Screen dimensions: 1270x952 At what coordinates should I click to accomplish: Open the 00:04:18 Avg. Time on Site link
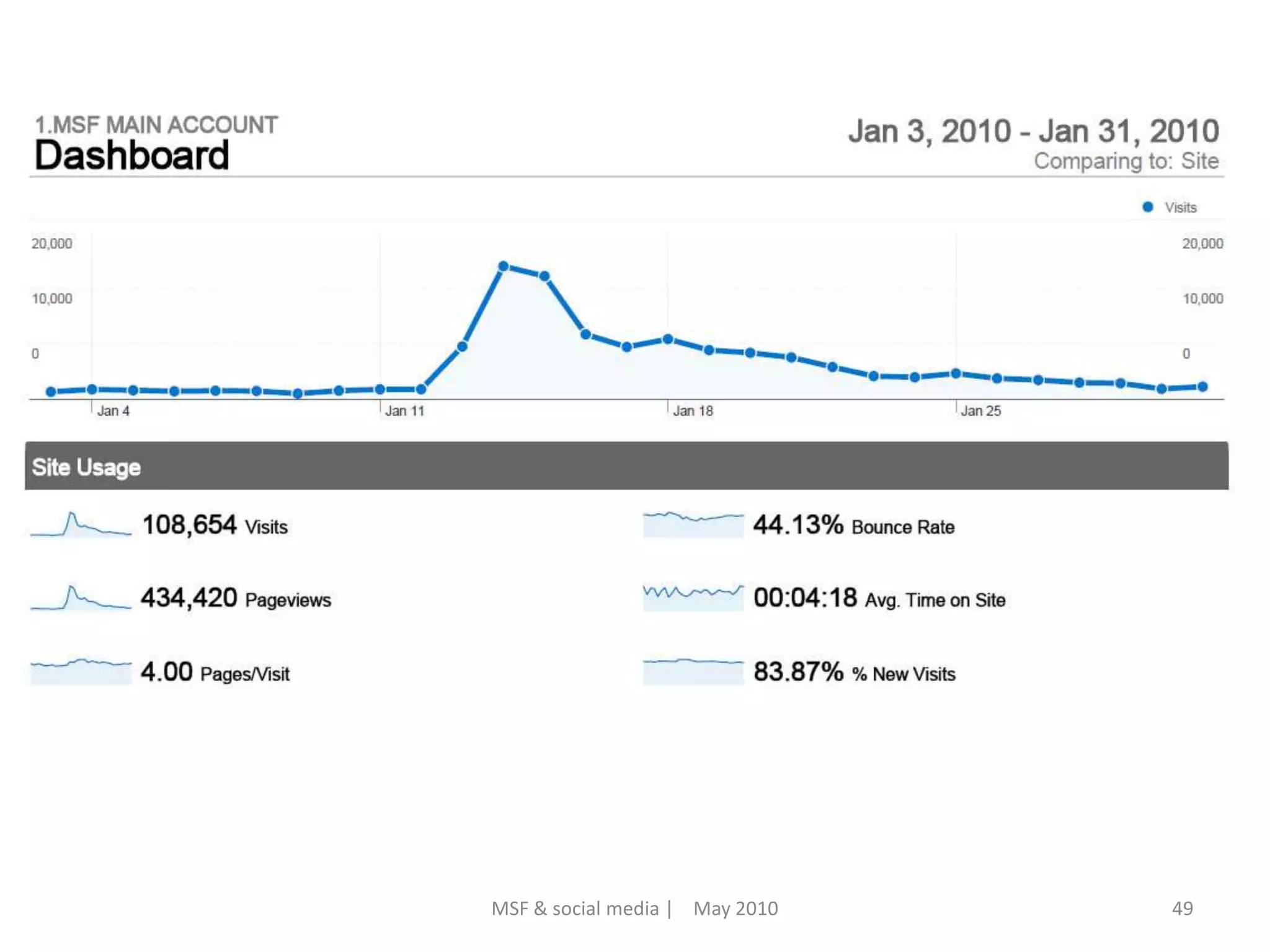click(x=879, y=599)
